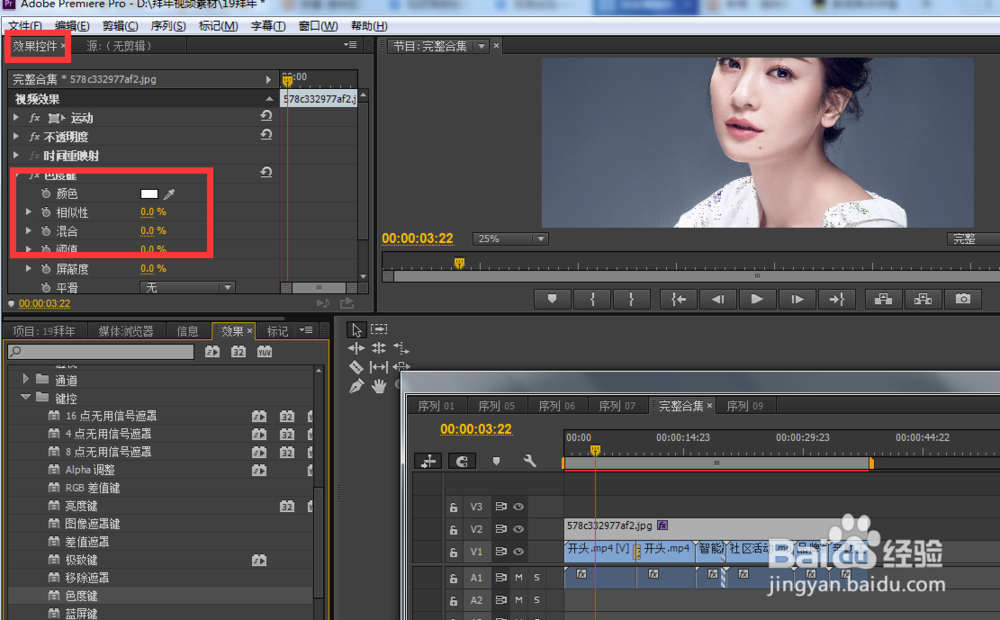Screen dimensions: 1000x620
Task: Filter accelerated effects icon in effects panel
Action: coord(212,352)
